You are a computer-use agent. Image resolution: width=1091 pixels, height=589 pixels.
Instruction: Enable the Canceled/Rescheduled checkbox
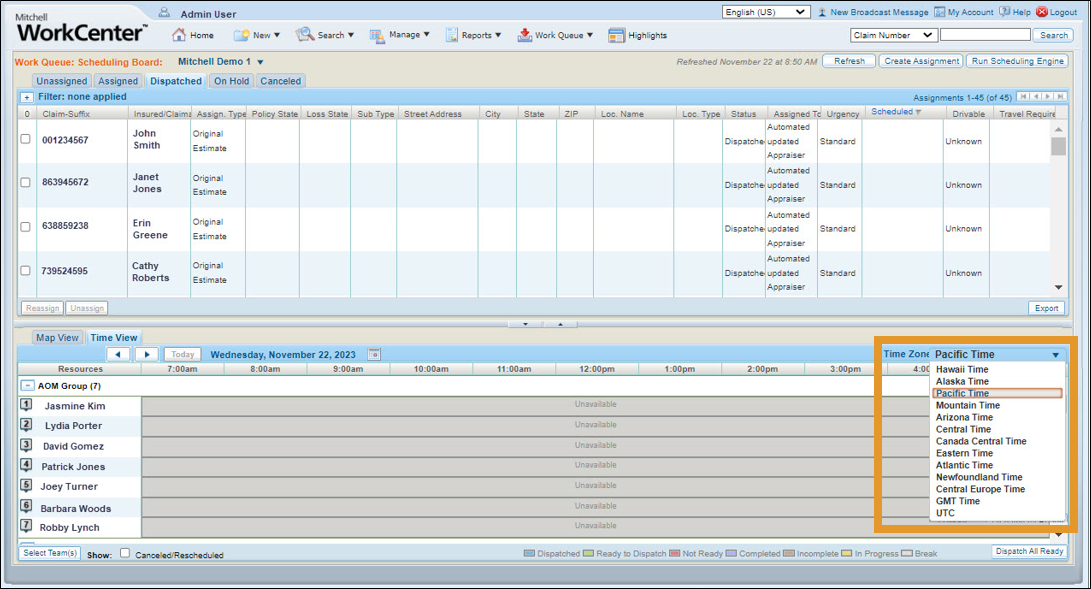point(125,553)
